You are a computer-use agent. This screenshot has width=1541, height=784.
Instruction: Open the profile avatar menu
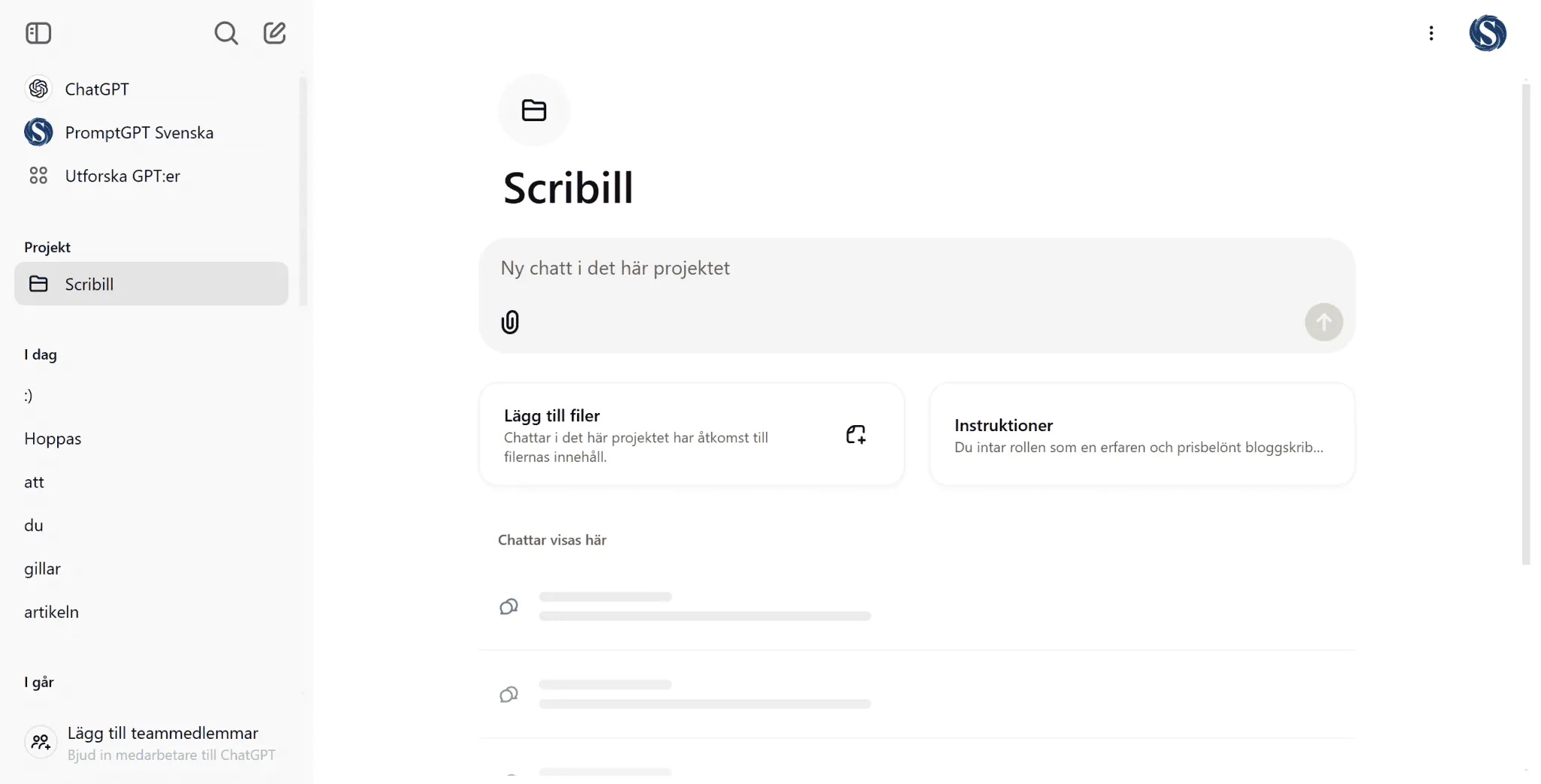tap(1488, 33)
